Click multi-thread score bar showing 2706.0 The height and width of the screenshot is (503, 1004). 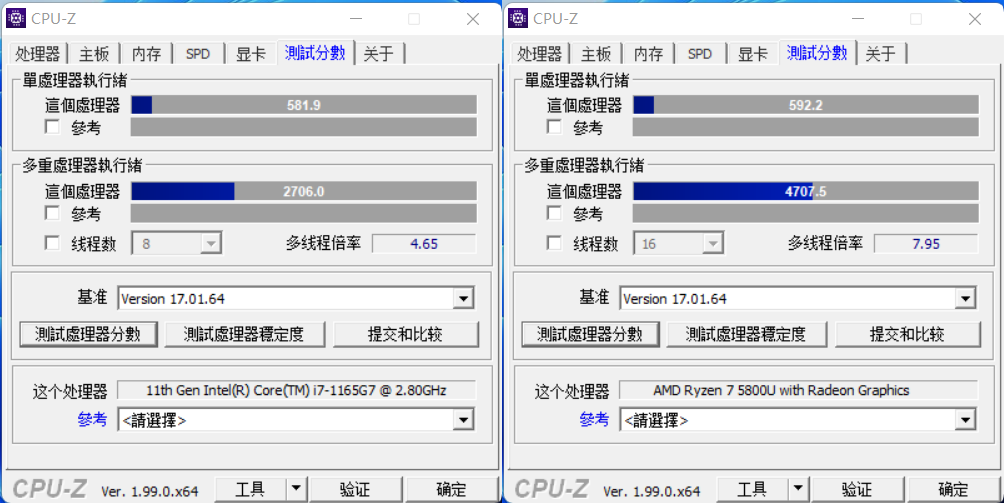point(304,191)
